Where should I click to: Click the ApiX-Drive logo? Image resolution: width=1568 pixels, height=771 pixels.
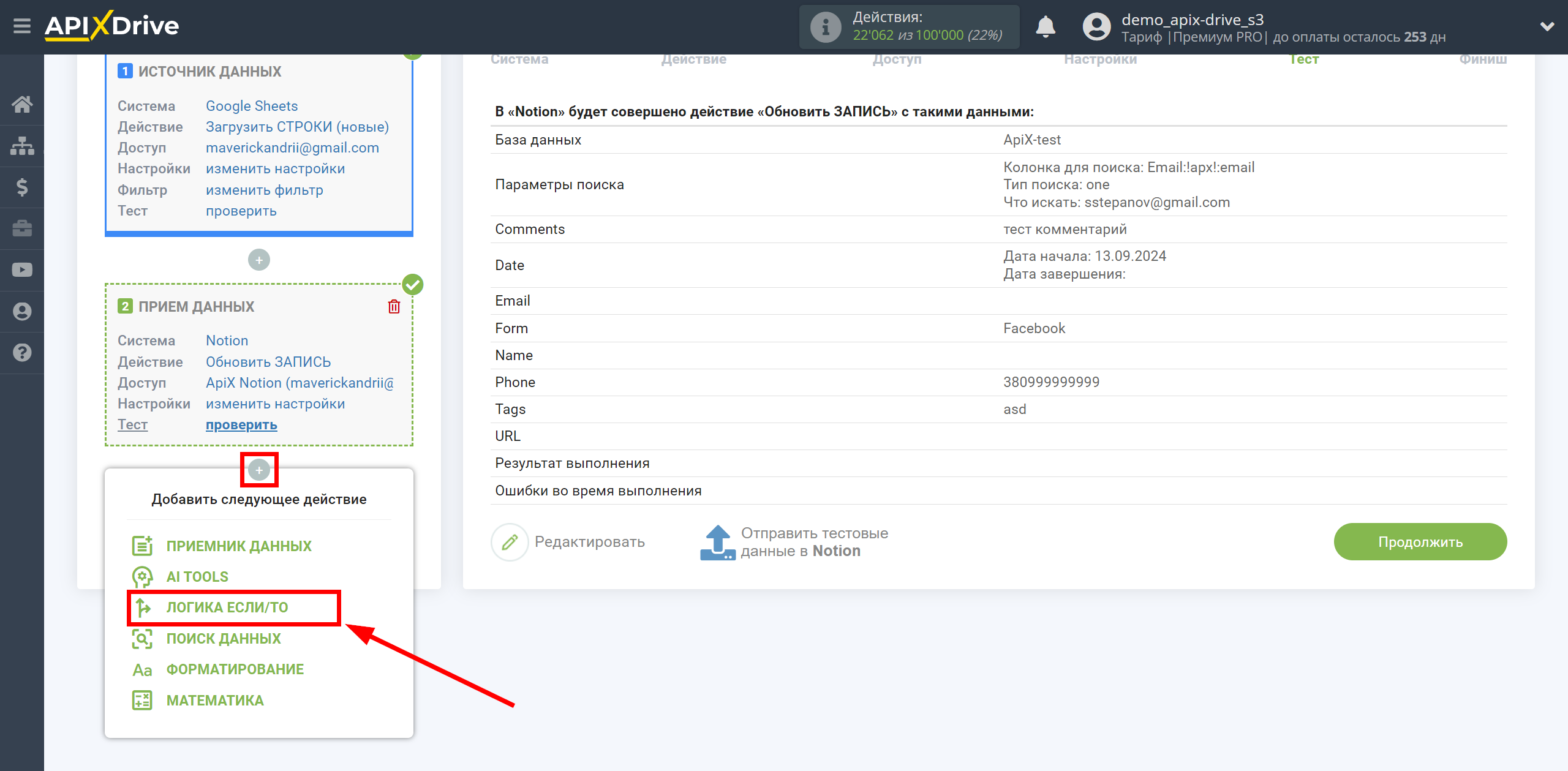pyautogui.click(x=111, y=26)
